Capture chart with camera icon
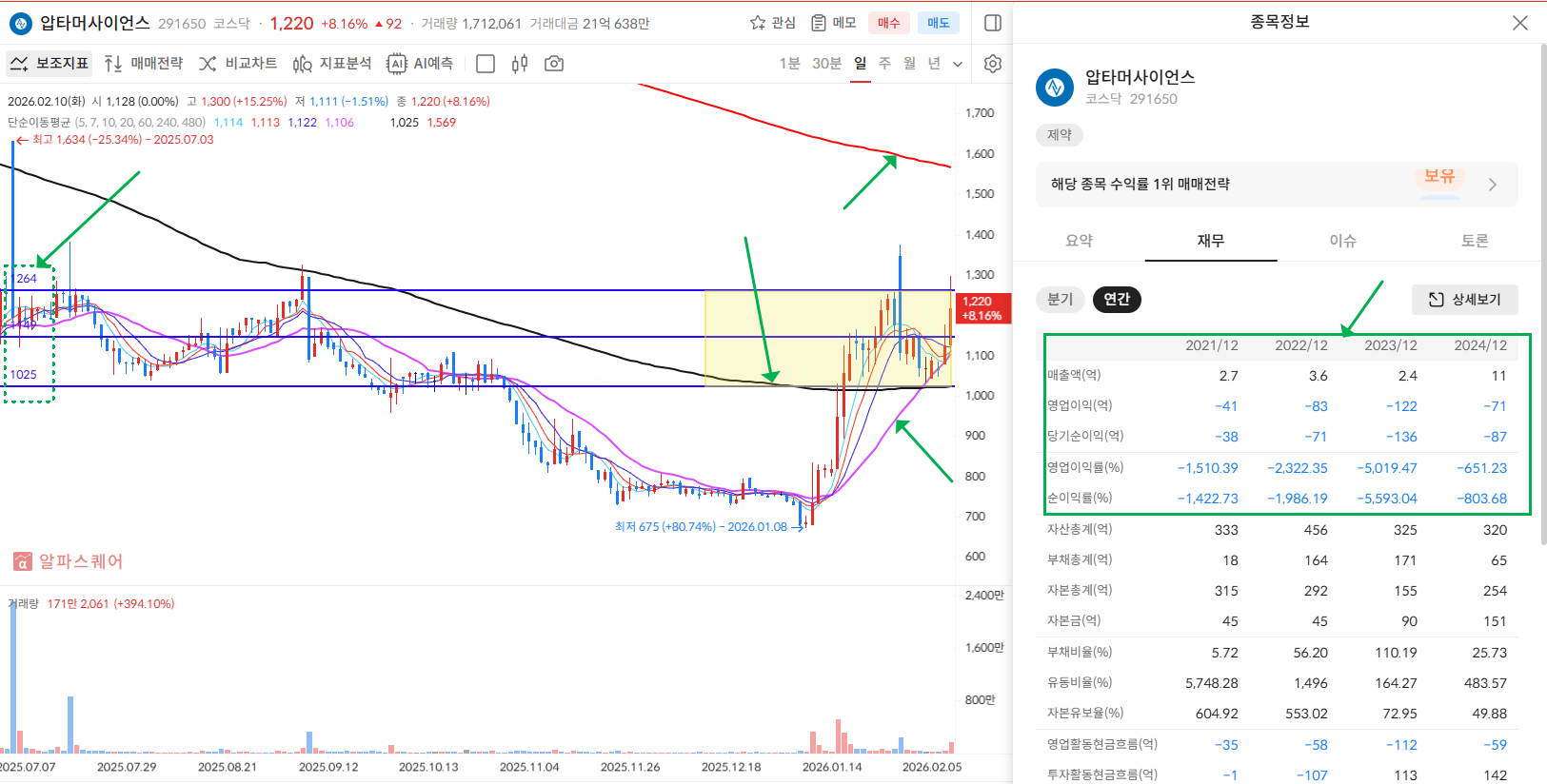Screen dimensions: 1547x784 coord(554,64)
